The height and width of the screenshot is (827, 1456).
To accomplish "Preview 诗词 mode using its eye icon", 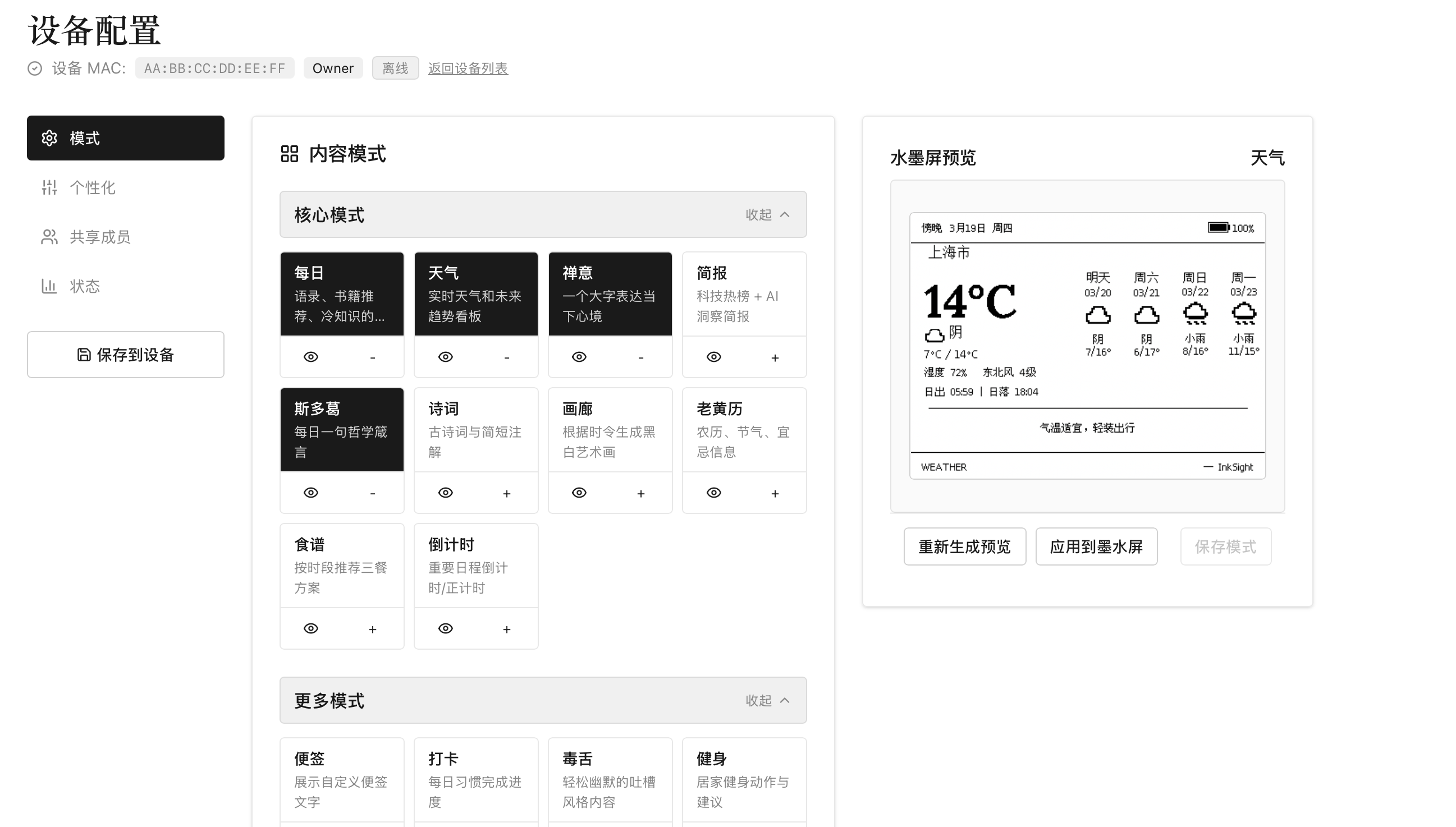I will pyautogui.click(x=445, y=493).
